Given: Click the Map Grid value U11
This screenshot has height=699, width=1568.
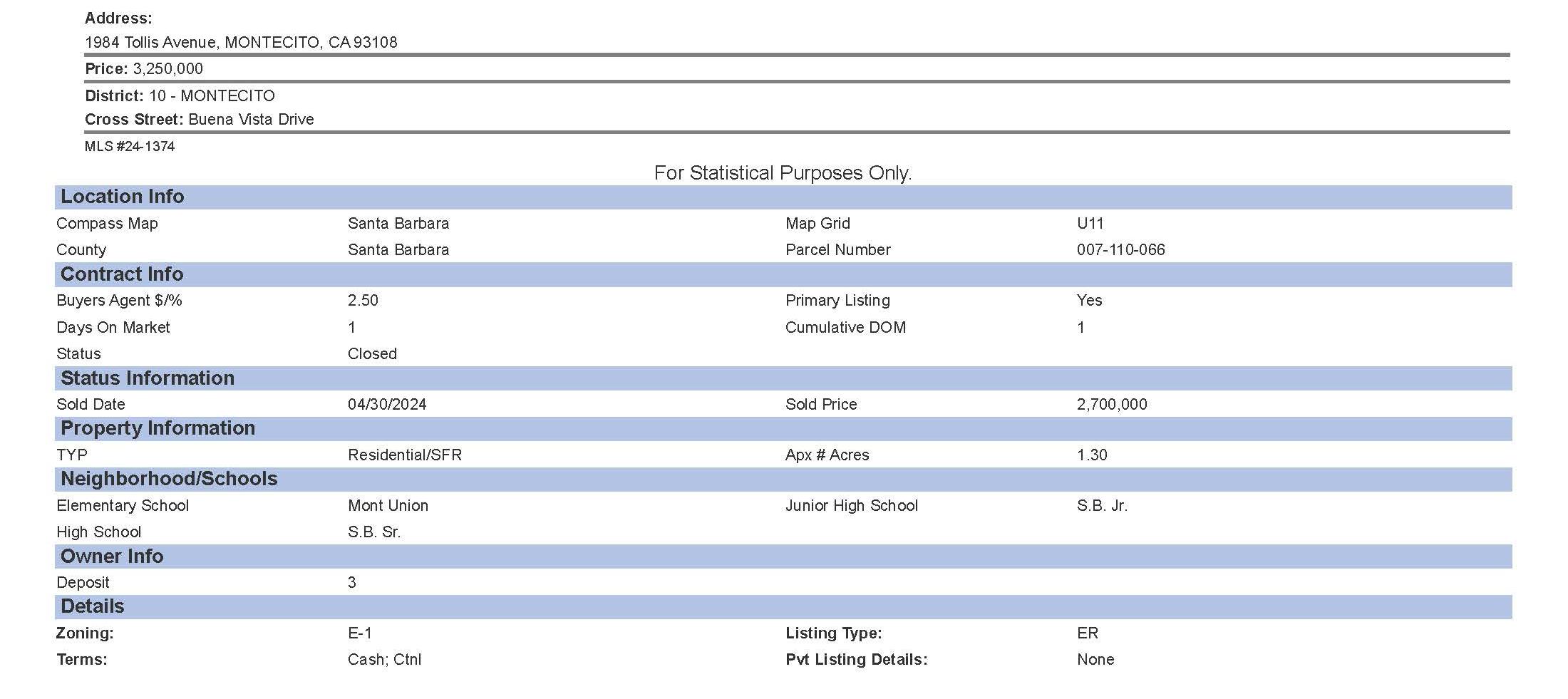Looking at the screenshot, I should click(1090, 224).
